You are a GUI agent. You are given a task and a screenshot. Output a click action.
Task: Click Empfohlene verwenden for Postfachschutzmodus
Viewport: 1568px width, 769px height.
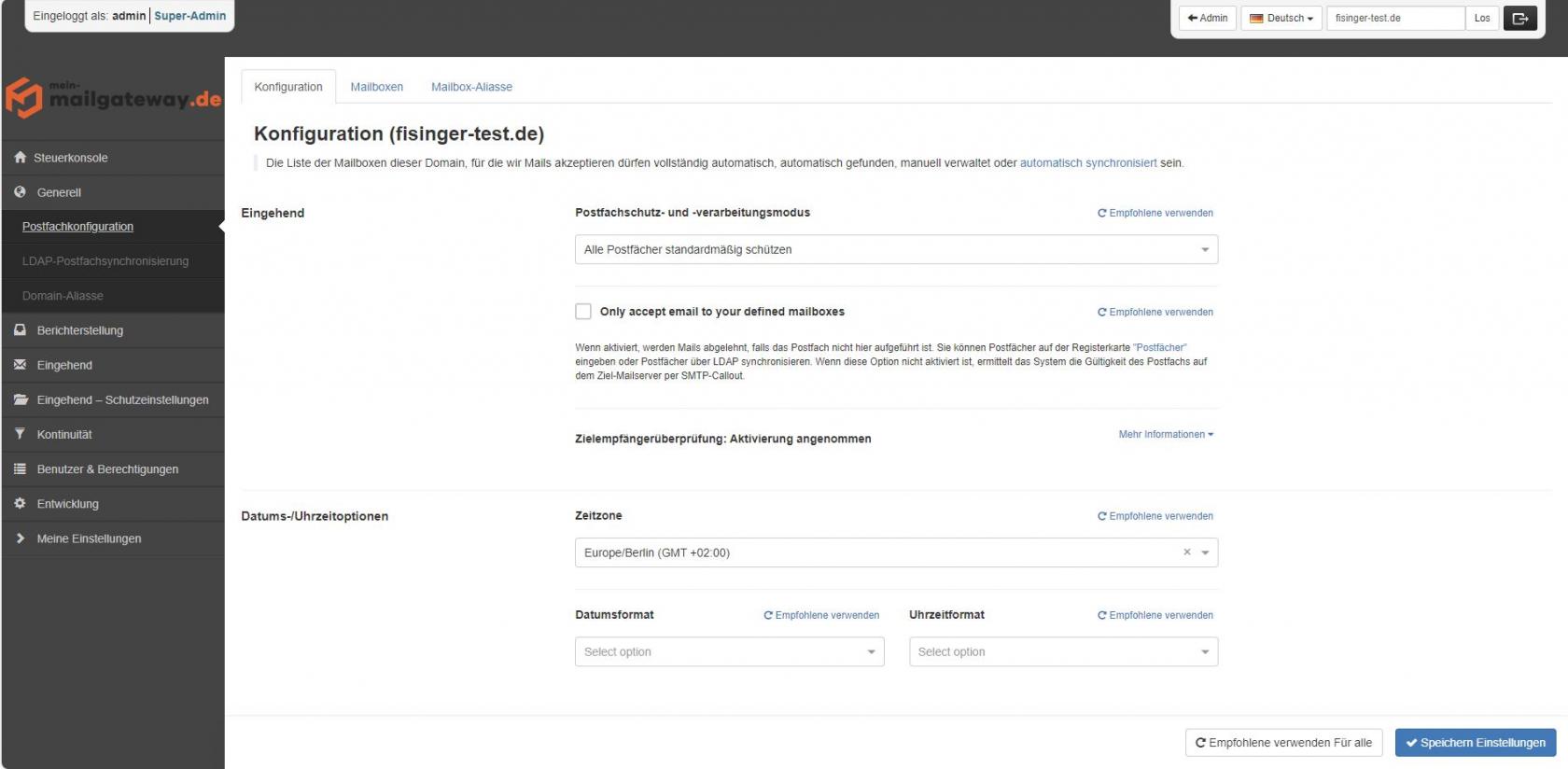(x=1155, y=213)
